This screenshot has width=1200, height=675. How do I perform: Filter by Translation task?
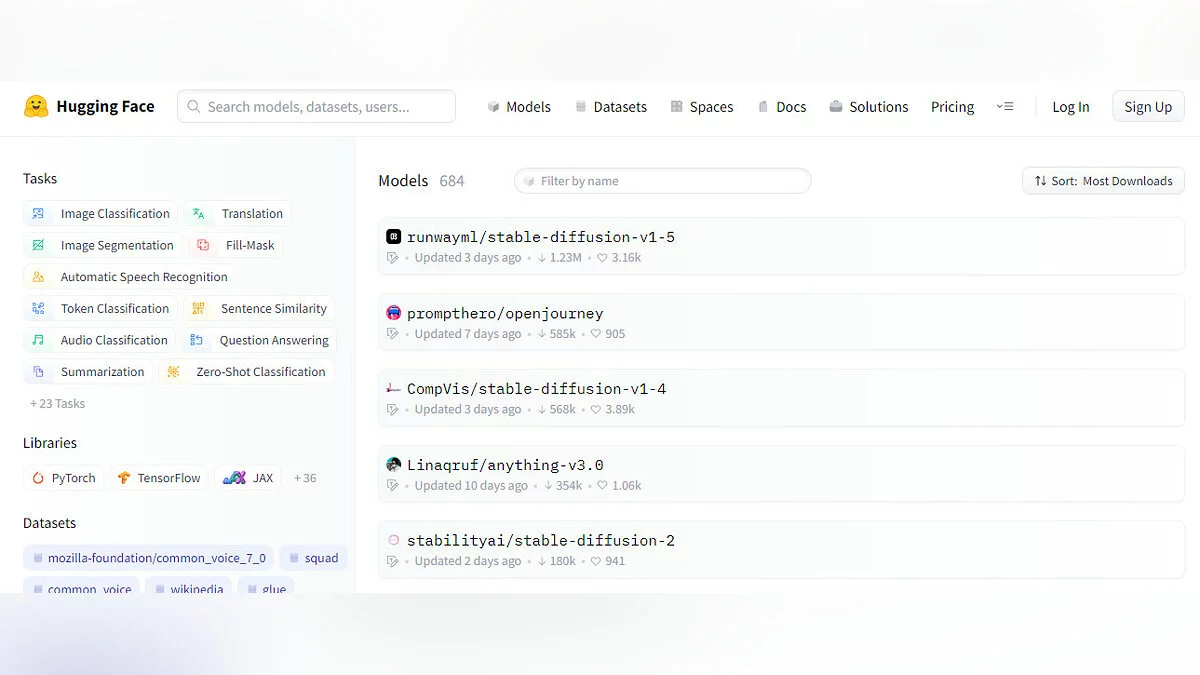click(238, 214)
